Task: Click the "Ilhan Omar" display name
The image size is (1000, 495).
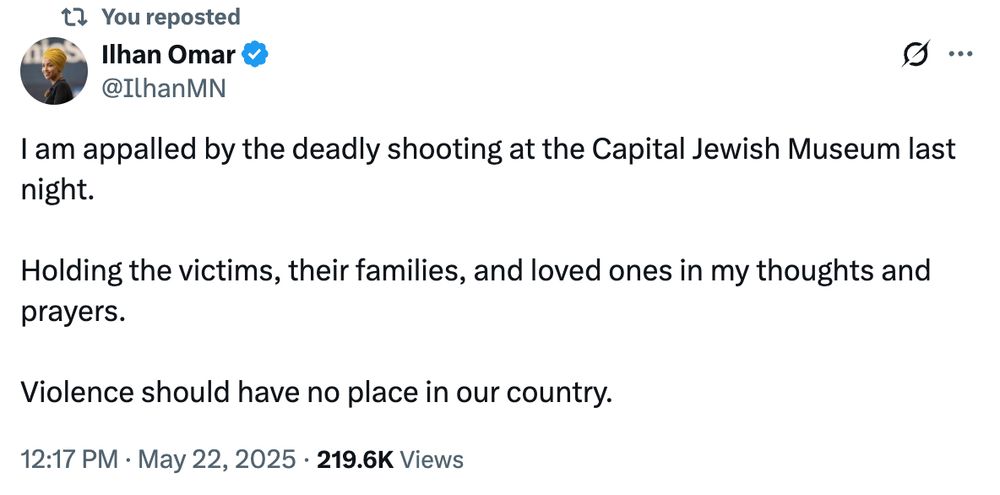Action: [168, 55]
